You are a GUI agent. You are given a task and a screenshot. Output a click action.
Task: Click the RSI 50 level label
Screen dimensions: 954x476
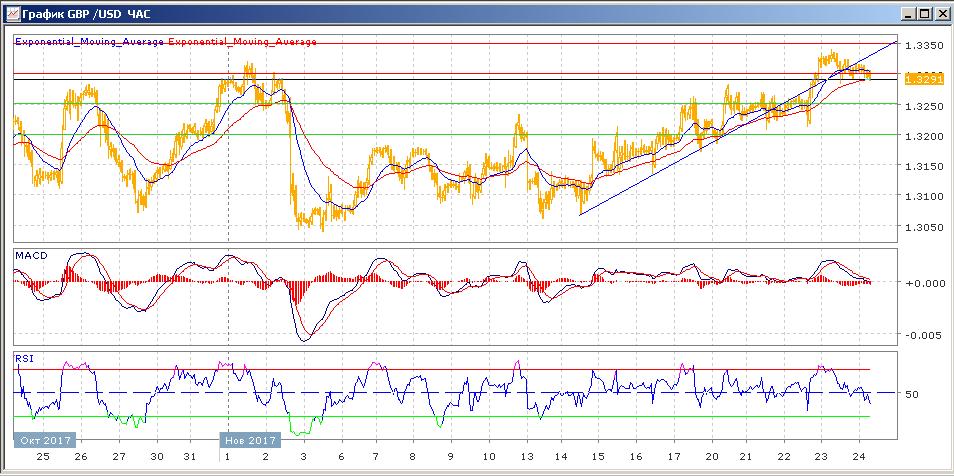pyautogui.click(x=912, y=394)
